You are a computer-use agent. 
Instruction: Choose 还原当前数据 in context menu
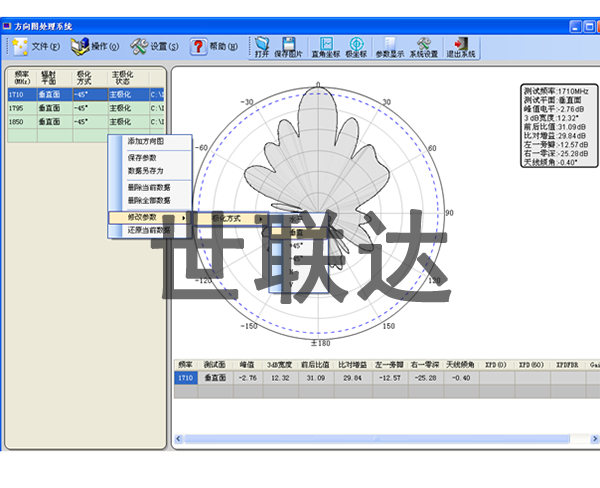point(149,230)
